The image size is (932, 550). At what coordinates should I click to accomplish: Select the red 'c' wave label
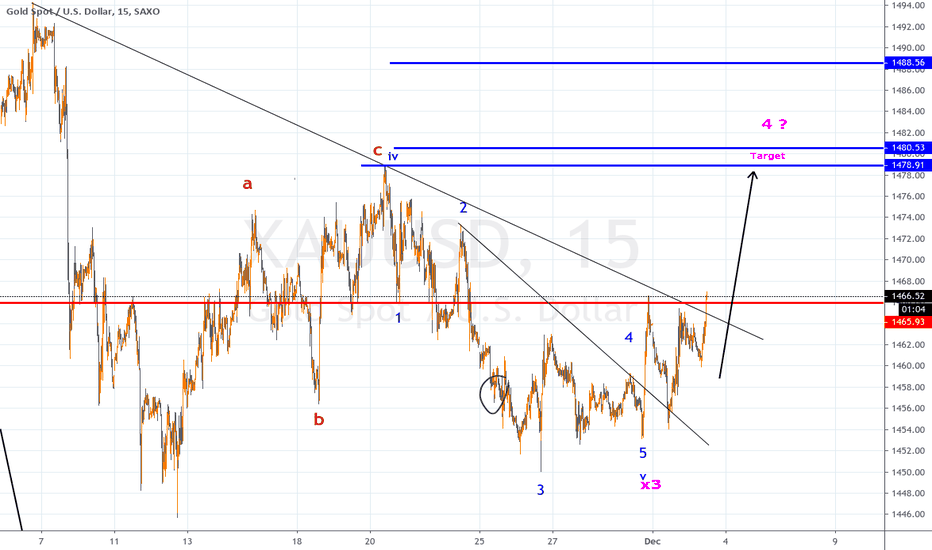[x=378, y=151]
